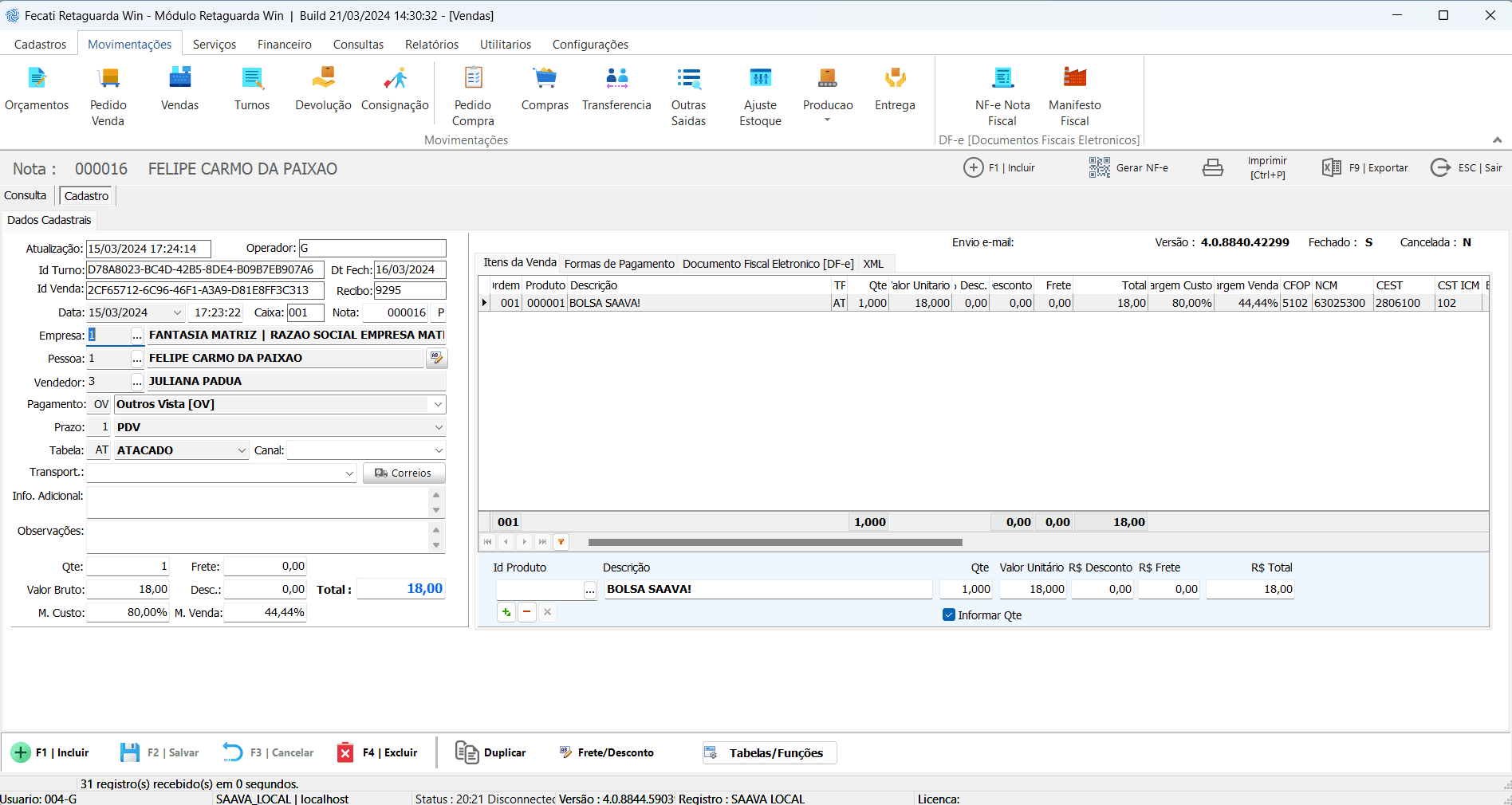Open the Tabela ATACADO dropdown
Viewport: 1512px width, 805px height.
tap(242, 450)
